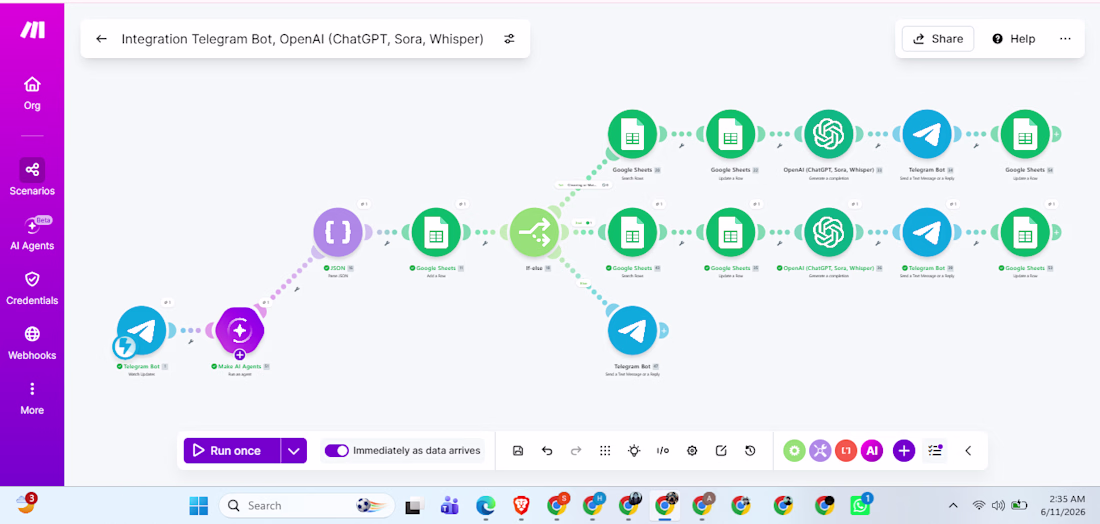Screen dimensions: 1100x524
Task: Open Microsoft Edge from the taskbar
Action: tap(485, 505)
